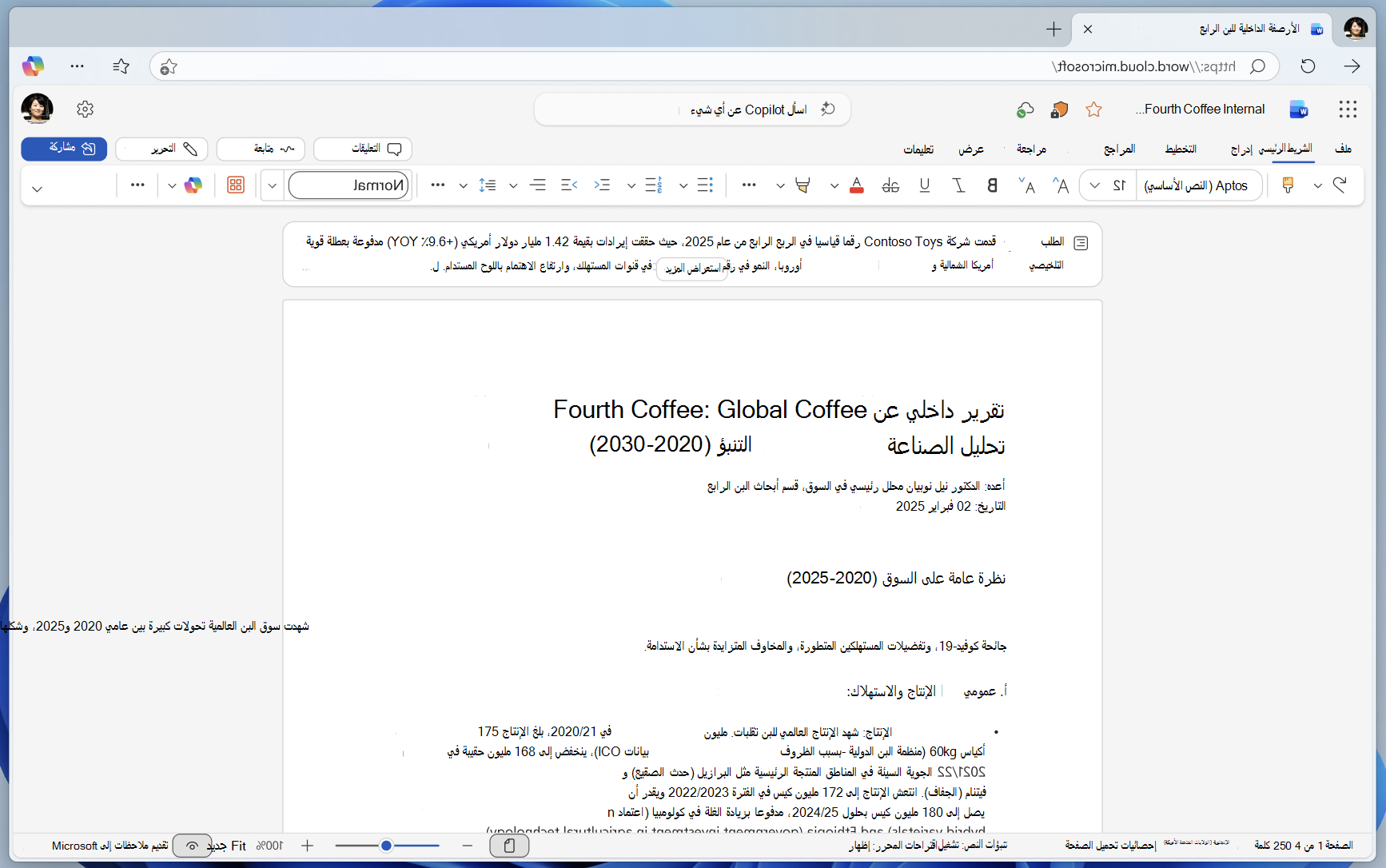Select the التخطيط (Layout) tab
The height and width of the screenshot is (868, 1386).
[x=1181, y=149]
